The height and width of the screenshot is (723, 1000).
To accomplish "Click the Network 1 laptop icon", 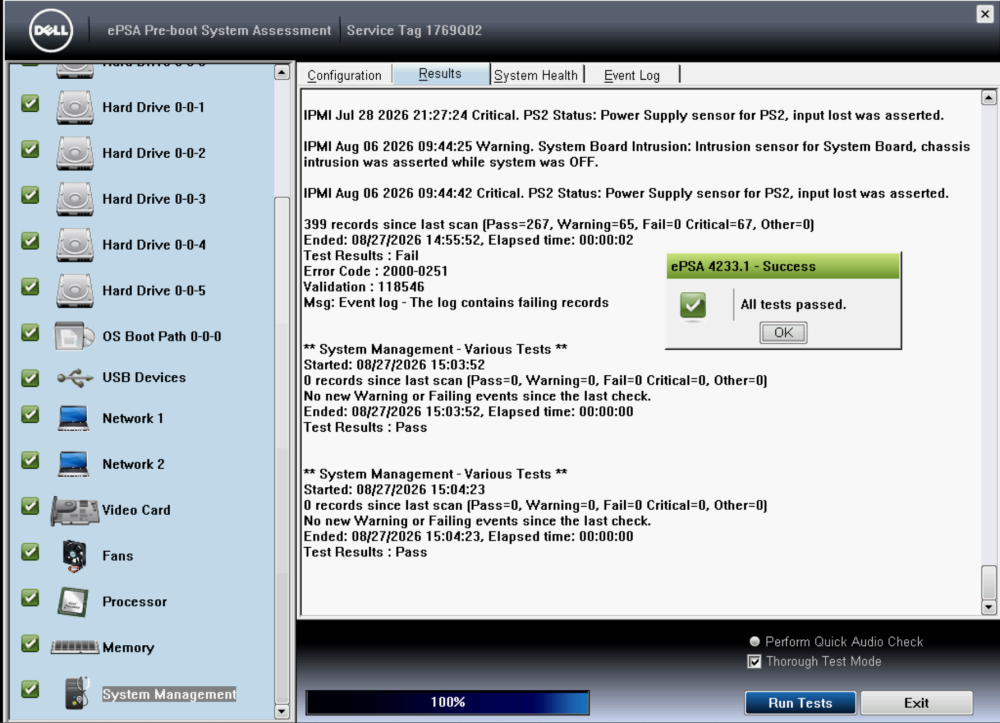I will point(73,418).
